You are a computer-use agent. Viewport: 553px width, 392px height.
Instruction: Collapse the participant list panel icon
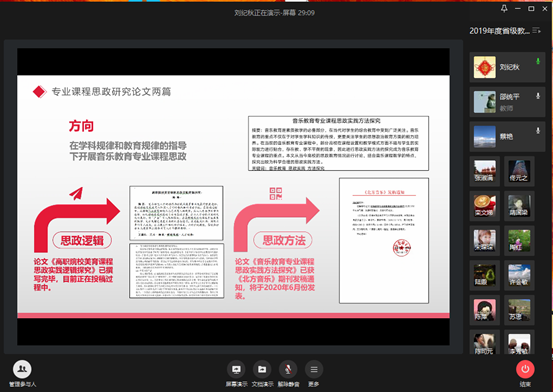click(536, 31)
